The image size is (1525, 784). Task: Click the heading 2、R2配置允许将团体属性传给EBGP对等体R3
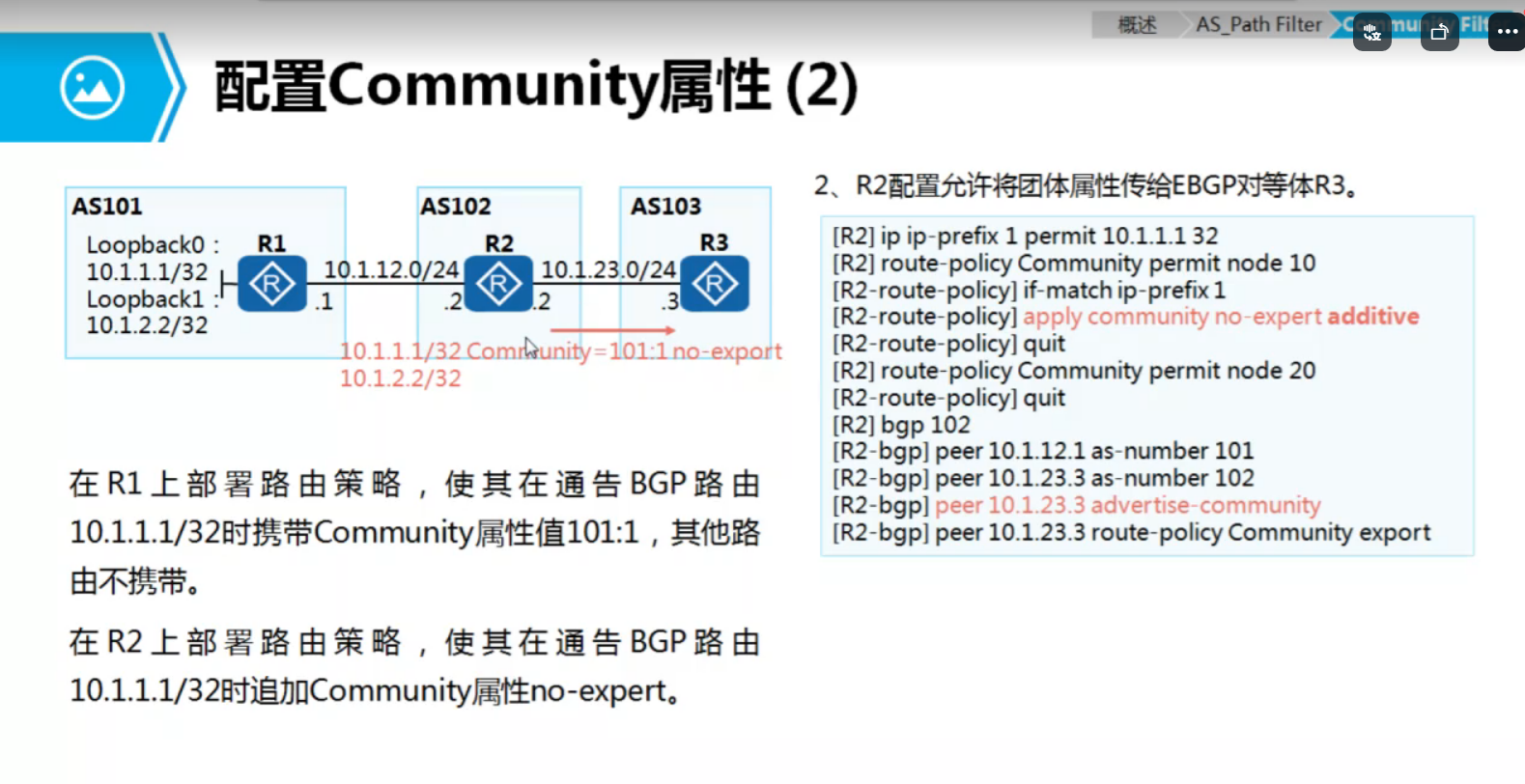coord(1087,185)
